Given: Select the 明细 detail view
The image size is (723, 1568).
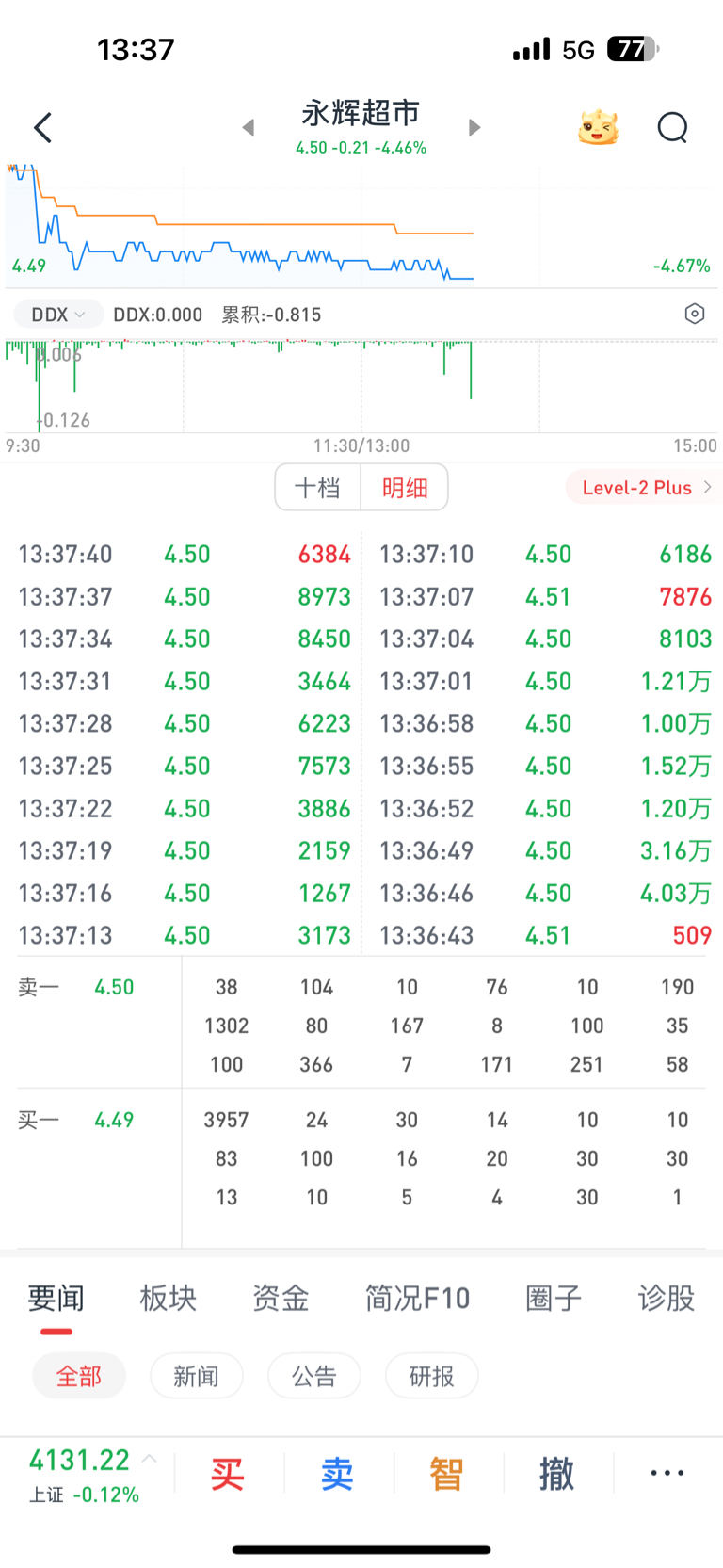Looking at the screenshot, I should pos(405,487).
